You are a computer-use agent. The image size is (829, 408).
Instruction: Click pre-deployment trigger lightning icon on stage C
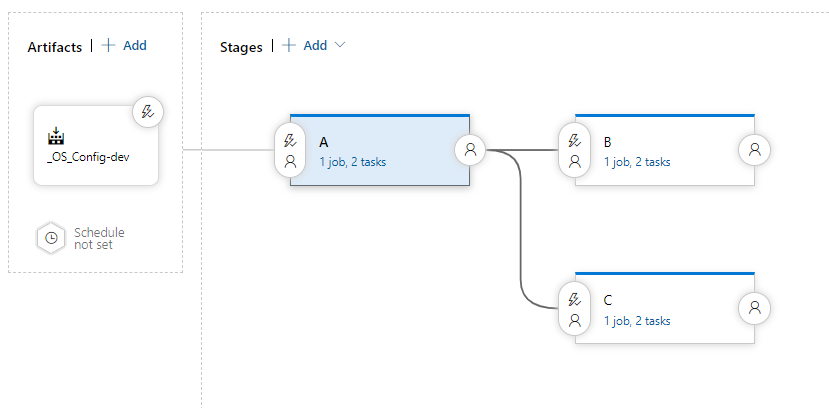pyautogui.click(x=574, y=299)
